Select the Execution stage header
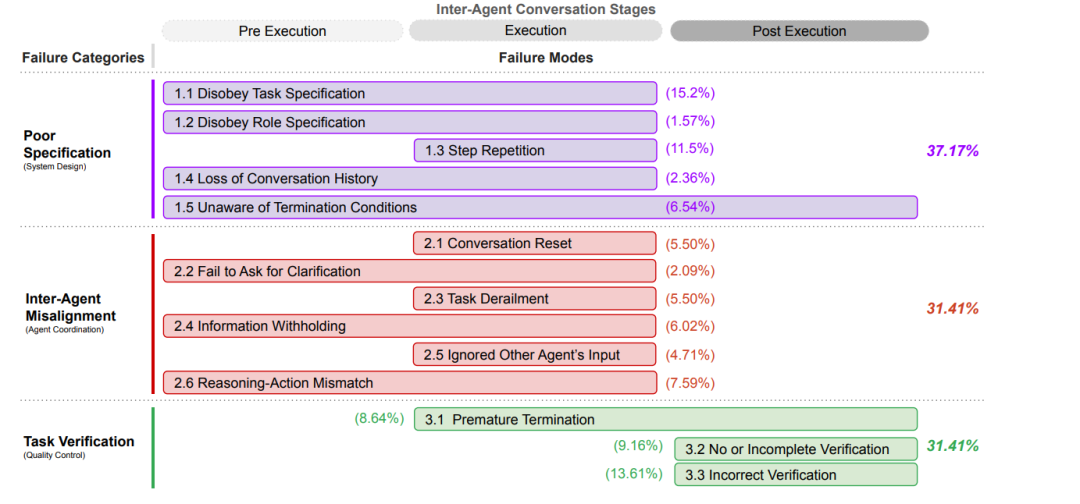Screen dimensions: 1080x504 pos(535,31)
